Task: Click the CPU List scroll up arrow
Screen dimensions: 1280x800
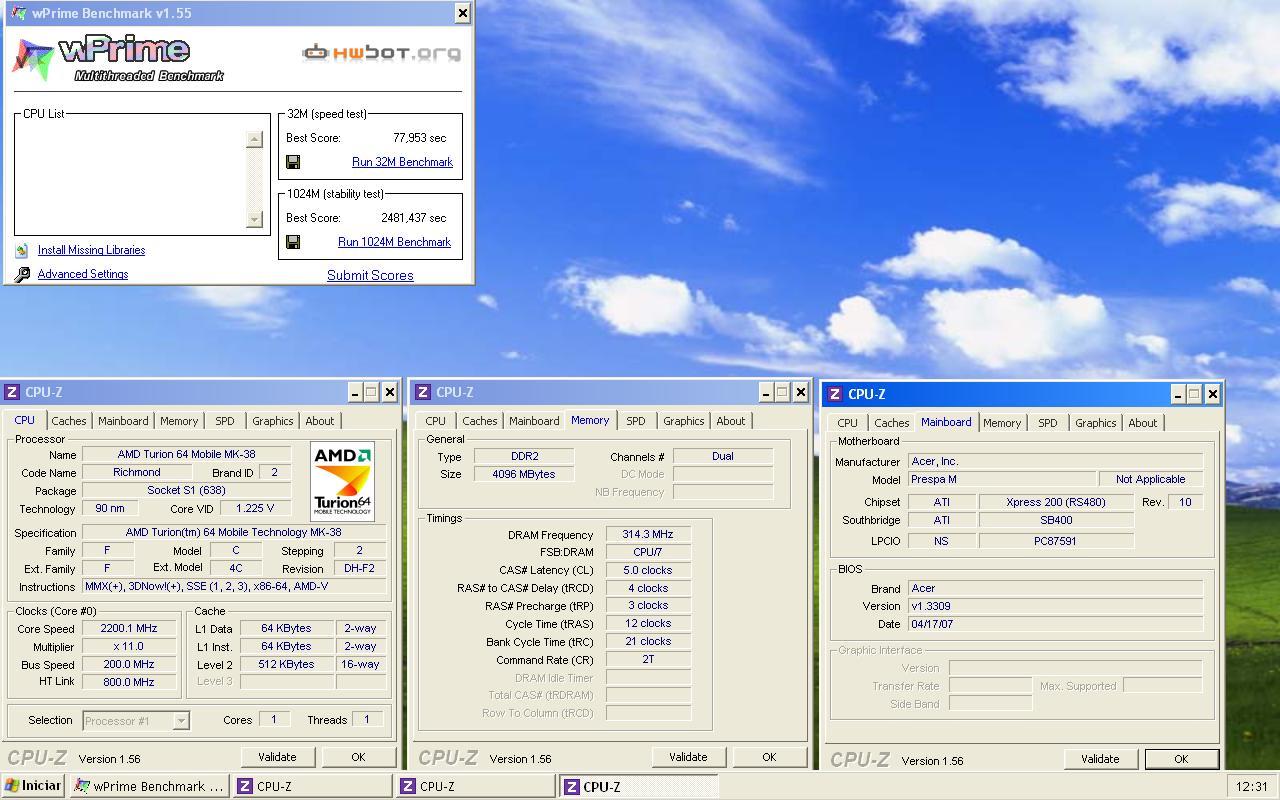Action: (x=254, y=139)
